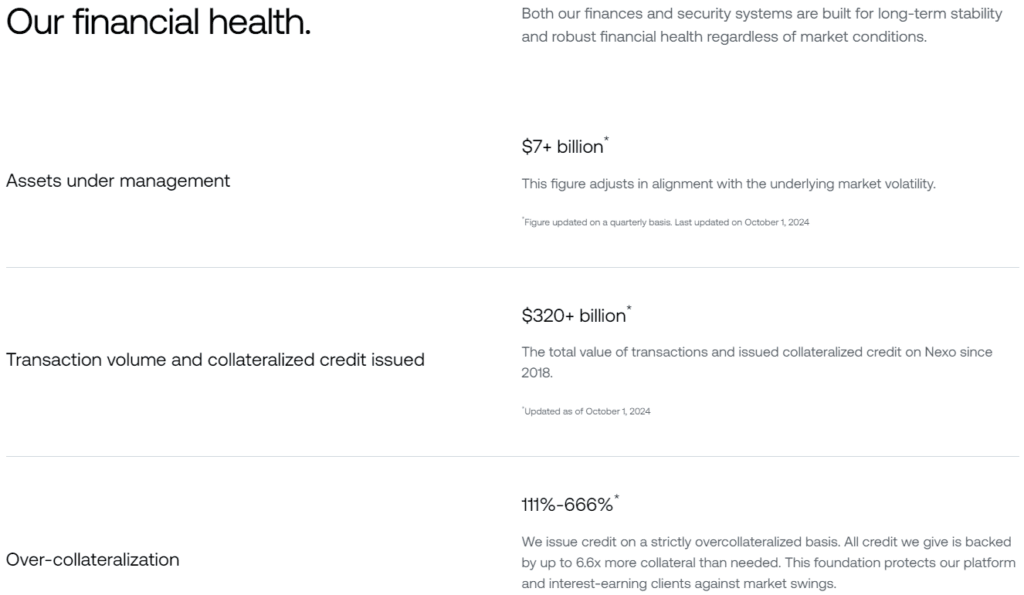The image size is (1024, 595).
Task: Select the 'Assets under management' label
Action: pos(118,181)
